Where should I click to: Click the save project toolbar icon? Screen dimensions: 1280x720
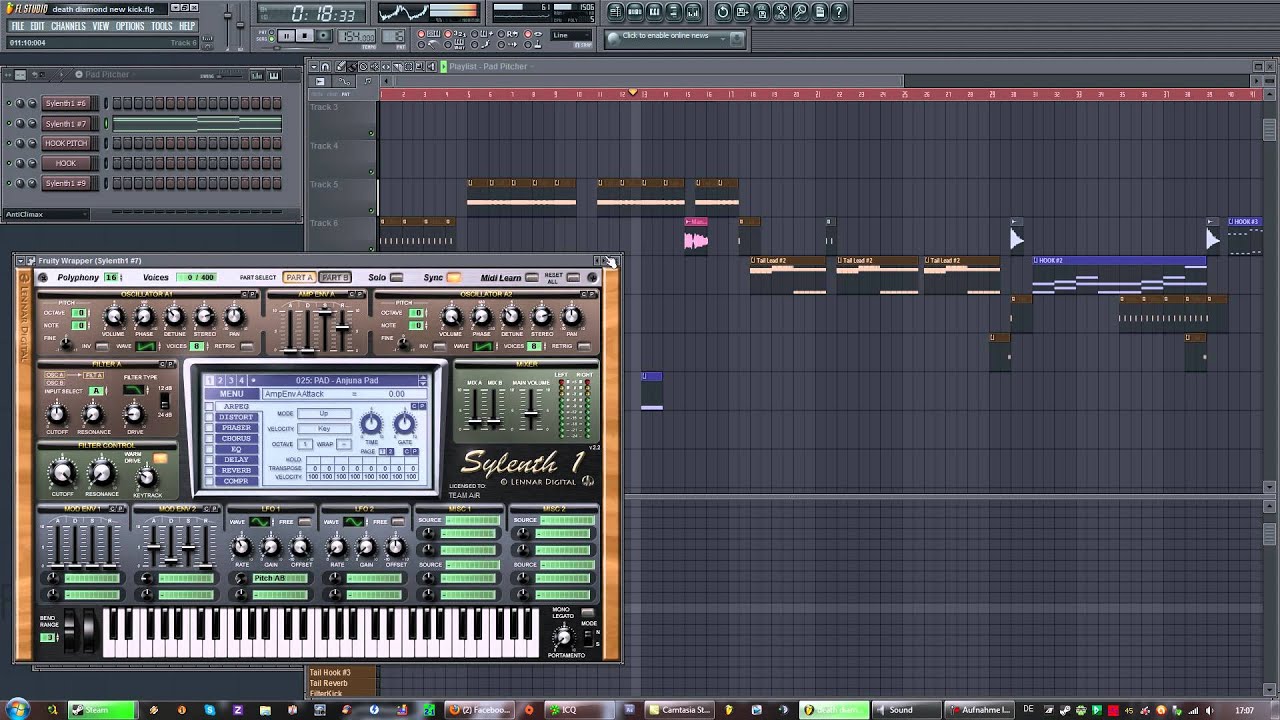coord(743,12)
